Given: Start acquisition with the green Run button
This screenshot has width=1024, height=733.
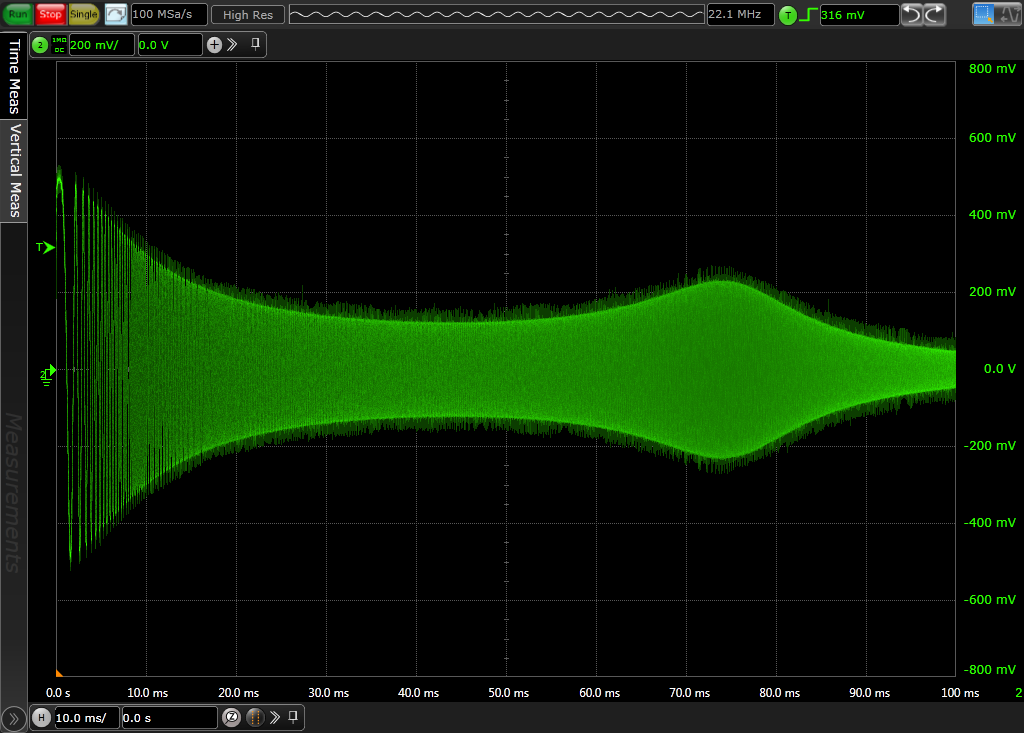Looking at the screenshot, I should point(18,14).
